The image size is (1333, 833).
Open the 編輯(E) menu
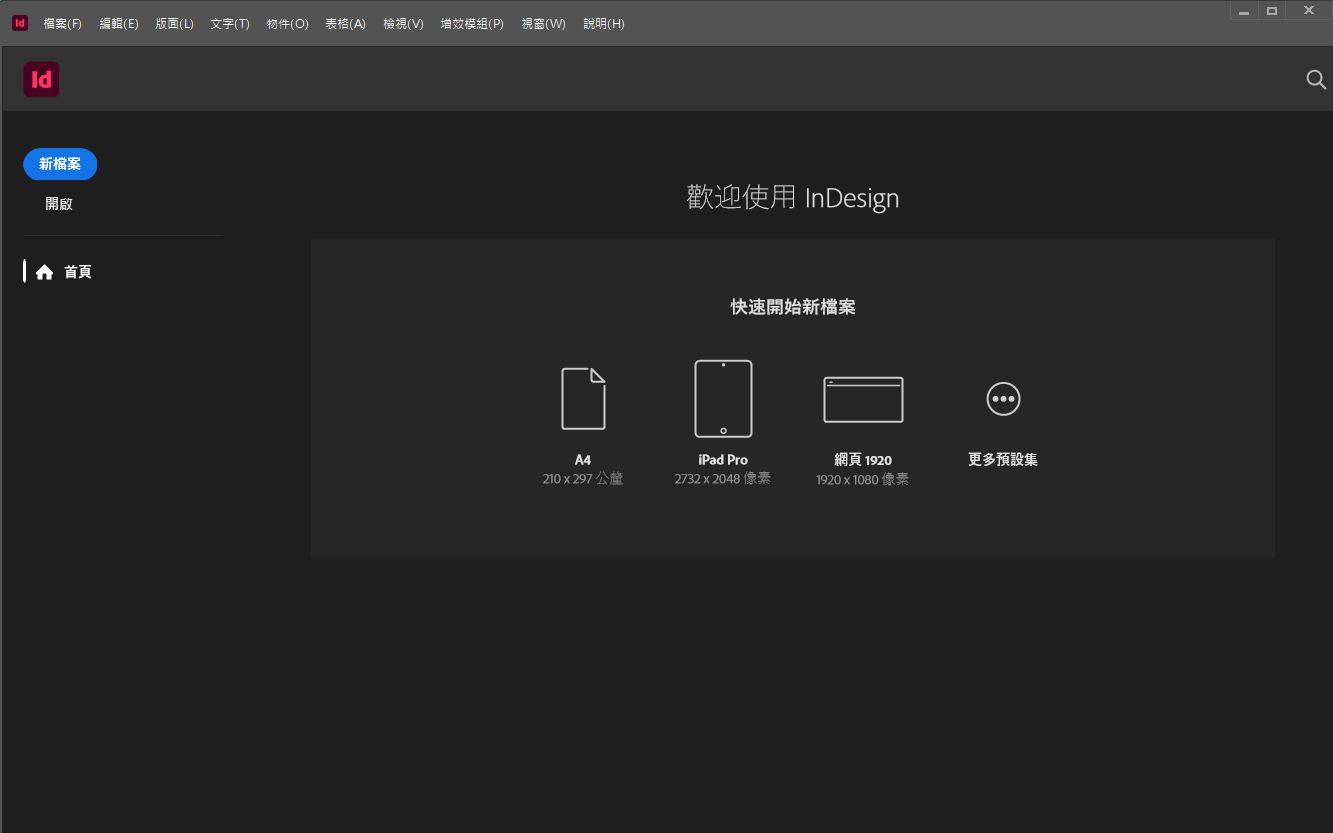pos(119,24)
